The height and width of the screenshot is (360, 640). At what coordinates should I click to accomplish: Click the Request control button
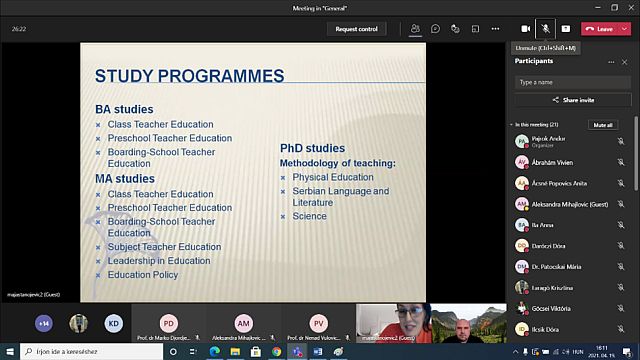point(356,29)
